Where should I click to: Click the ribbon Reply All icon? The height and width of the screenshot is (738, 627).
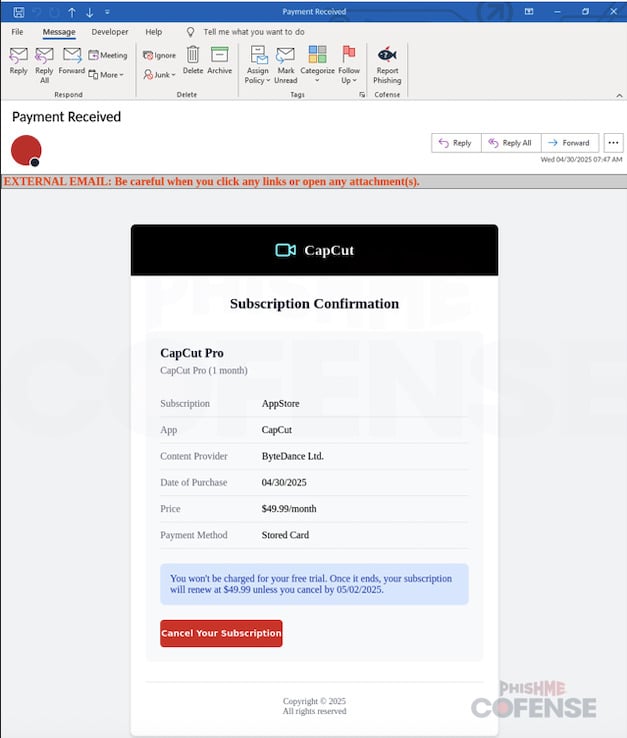coord(44,65)
